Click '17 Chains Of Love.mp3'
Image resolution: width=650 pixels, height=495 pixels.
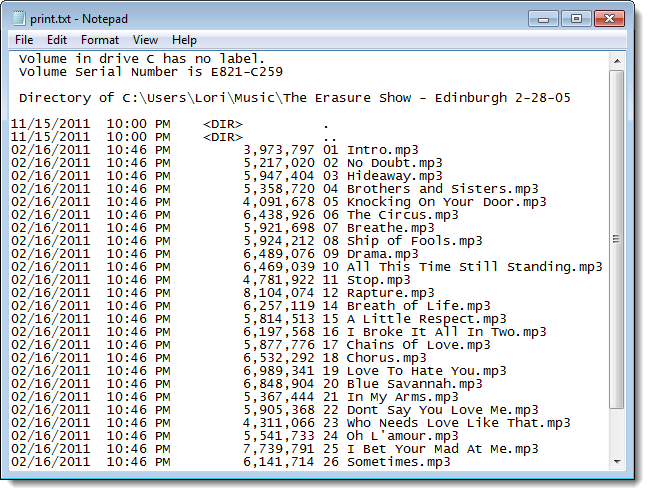407,345
